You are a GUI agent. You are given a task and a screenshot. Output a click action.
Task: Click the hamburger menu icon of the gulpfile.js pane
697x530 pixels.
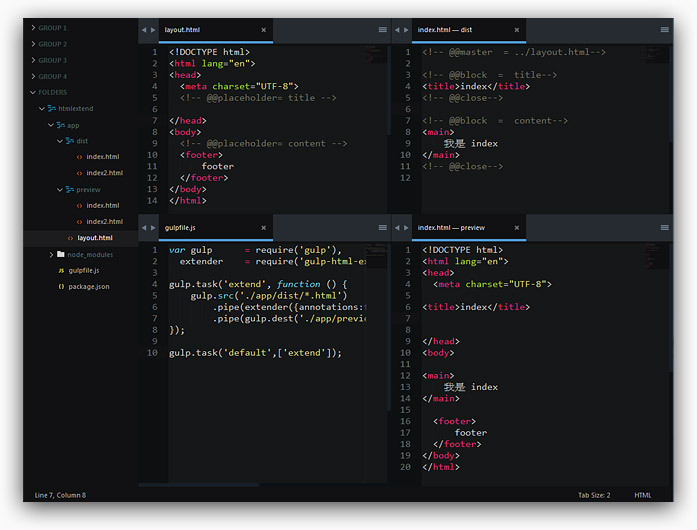[x=382, y=227]
